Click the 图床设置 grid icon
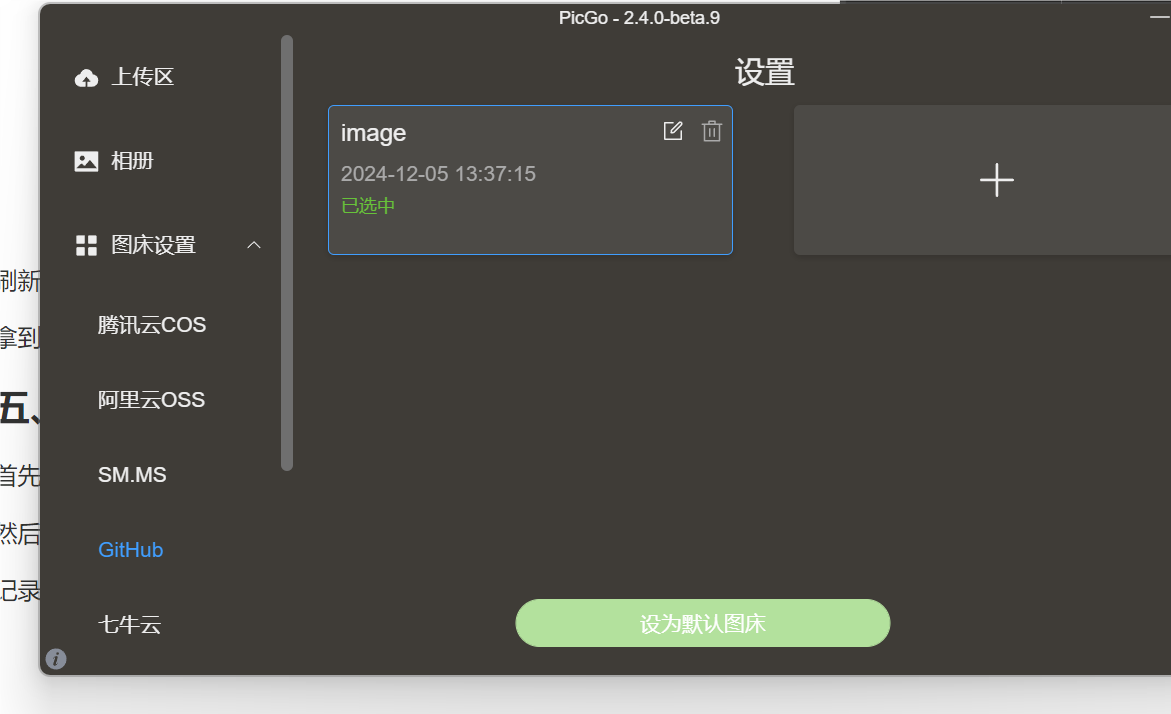This screenshot has width=1171, height=714. point(87,245)
